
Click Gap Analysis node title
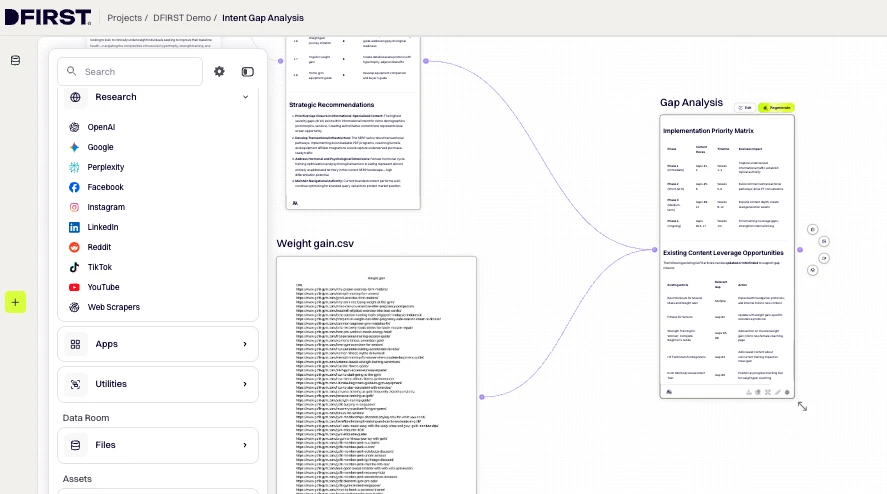(x=691, y=102)
